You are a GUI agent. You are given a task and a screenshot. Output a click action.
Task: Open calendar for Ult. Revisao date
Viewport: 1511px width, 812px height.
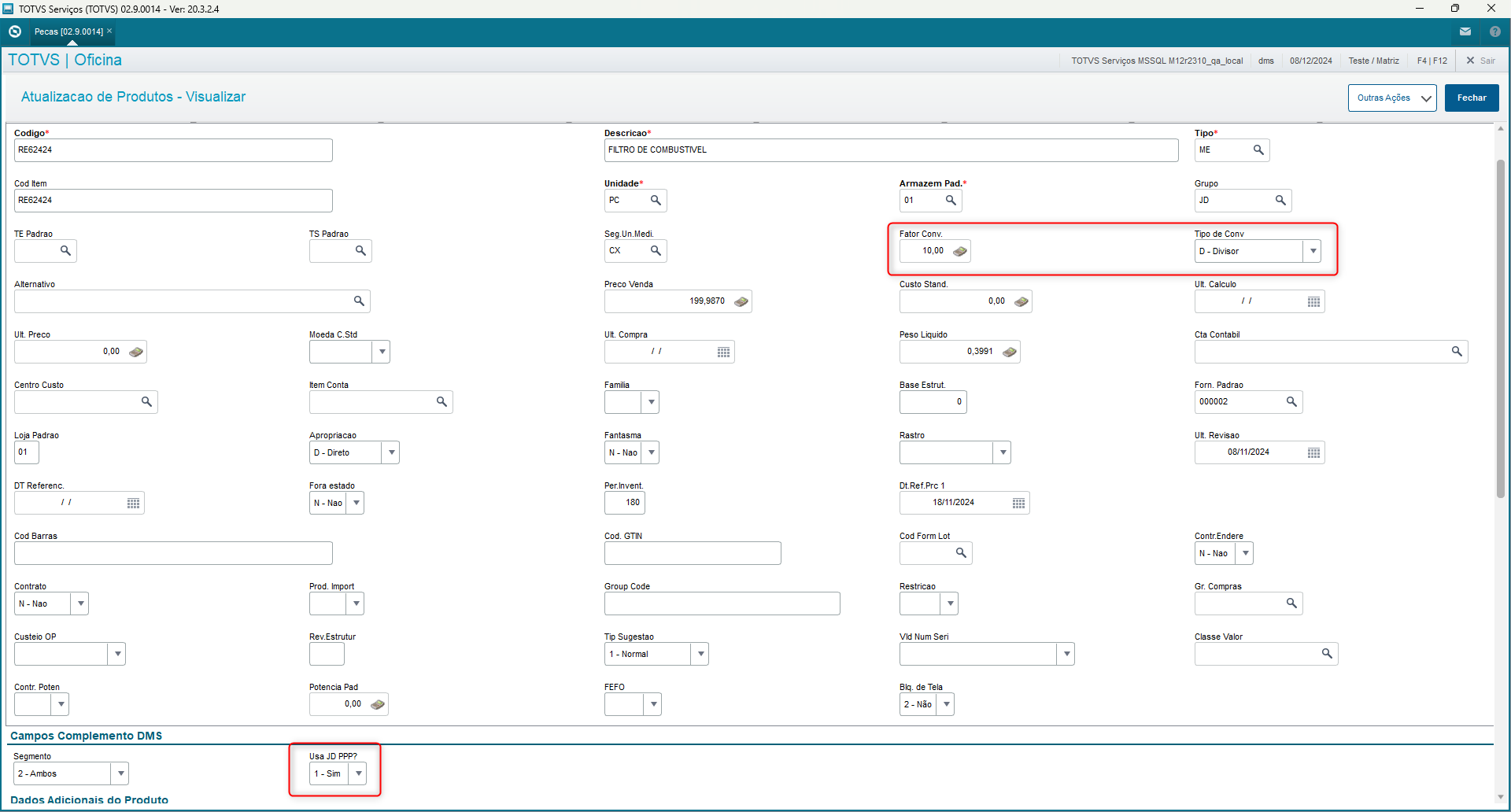tap(1313, 452)
